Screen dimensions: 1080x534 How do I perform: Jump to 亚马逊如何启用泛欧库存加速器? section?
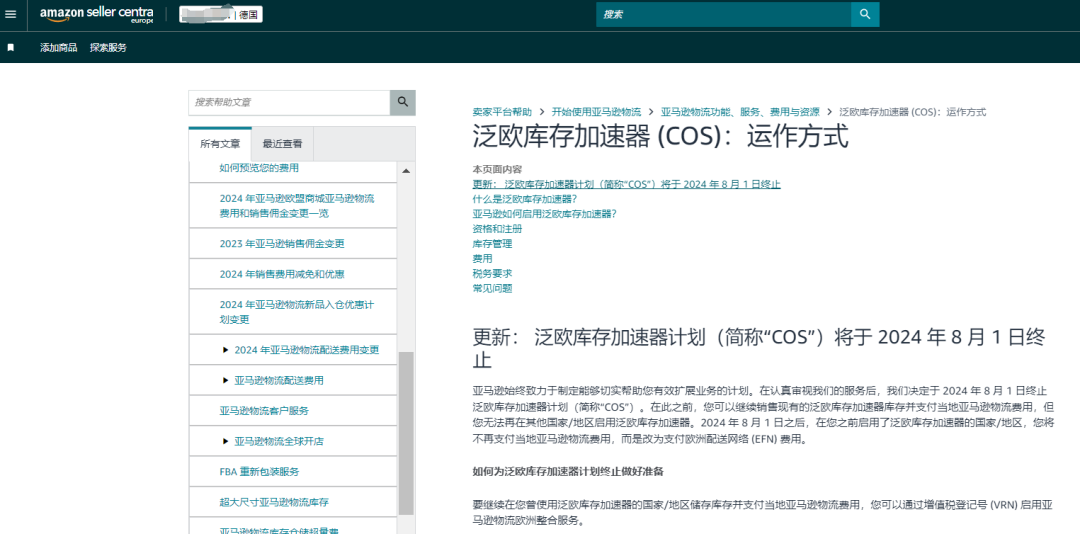[544, 214]
